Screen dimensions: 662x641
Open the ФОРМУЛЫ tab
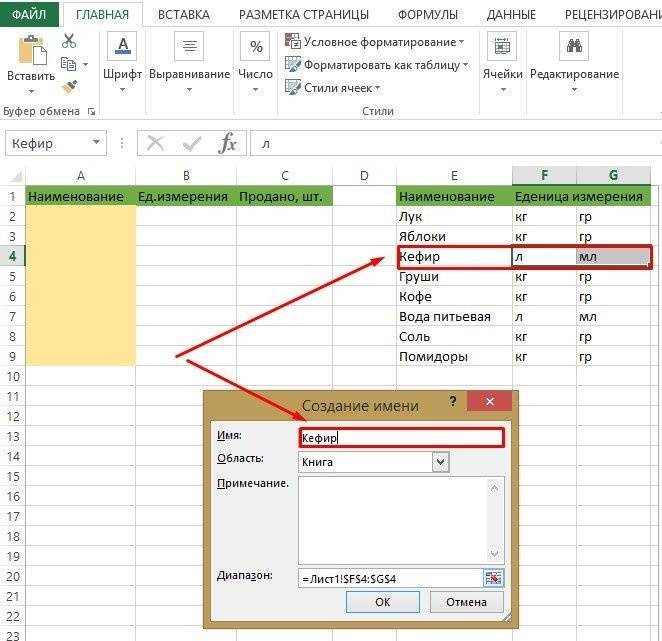pos(428,14)
